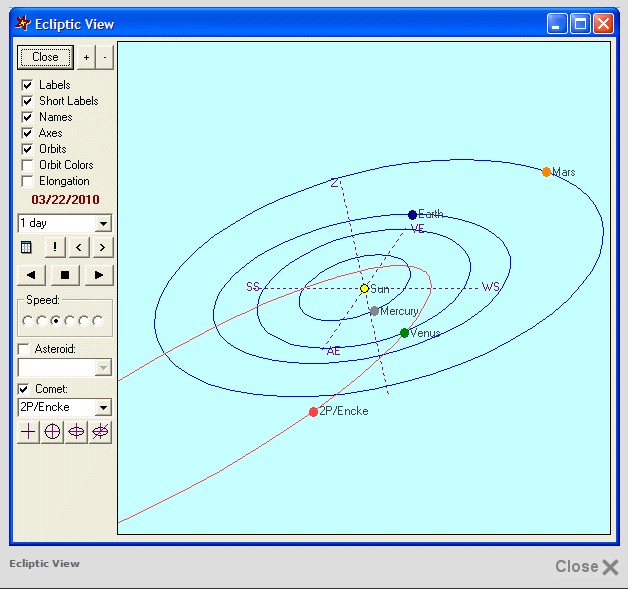Maximize the Ecliptic View window
Image resolution: width=628 pixels, height=589 pixels.
point(580,23)
